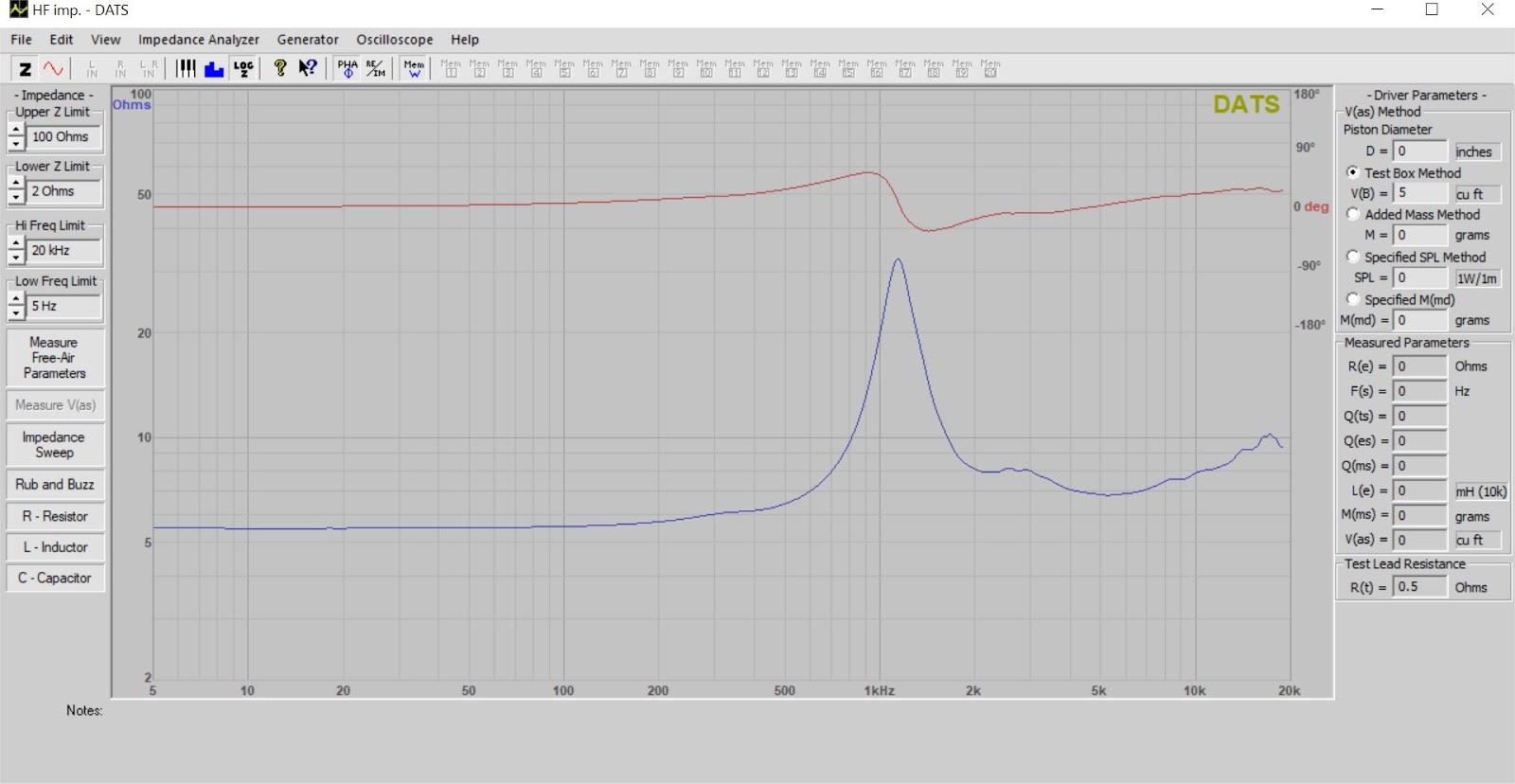Open help with the yellow question mark
The width and height of the screenshot is (1515, 784).
point(279,68)
